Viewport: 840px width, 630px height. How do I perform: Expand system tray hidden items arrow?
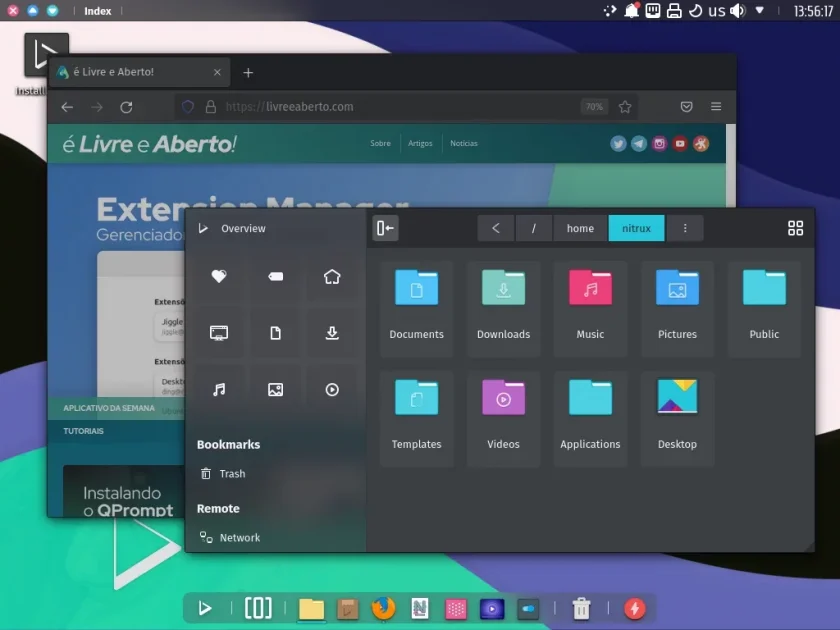pyautogui.click(x=760, y=10)
